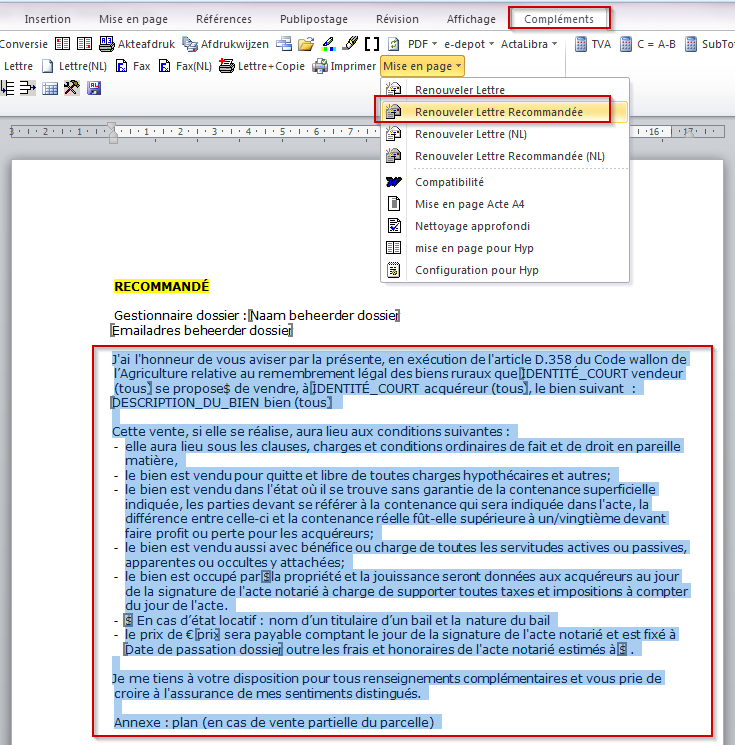This screenshot has width=735, height=745.
Task: Open Afdrukwijzen print options
Action: tap(226, 44)
